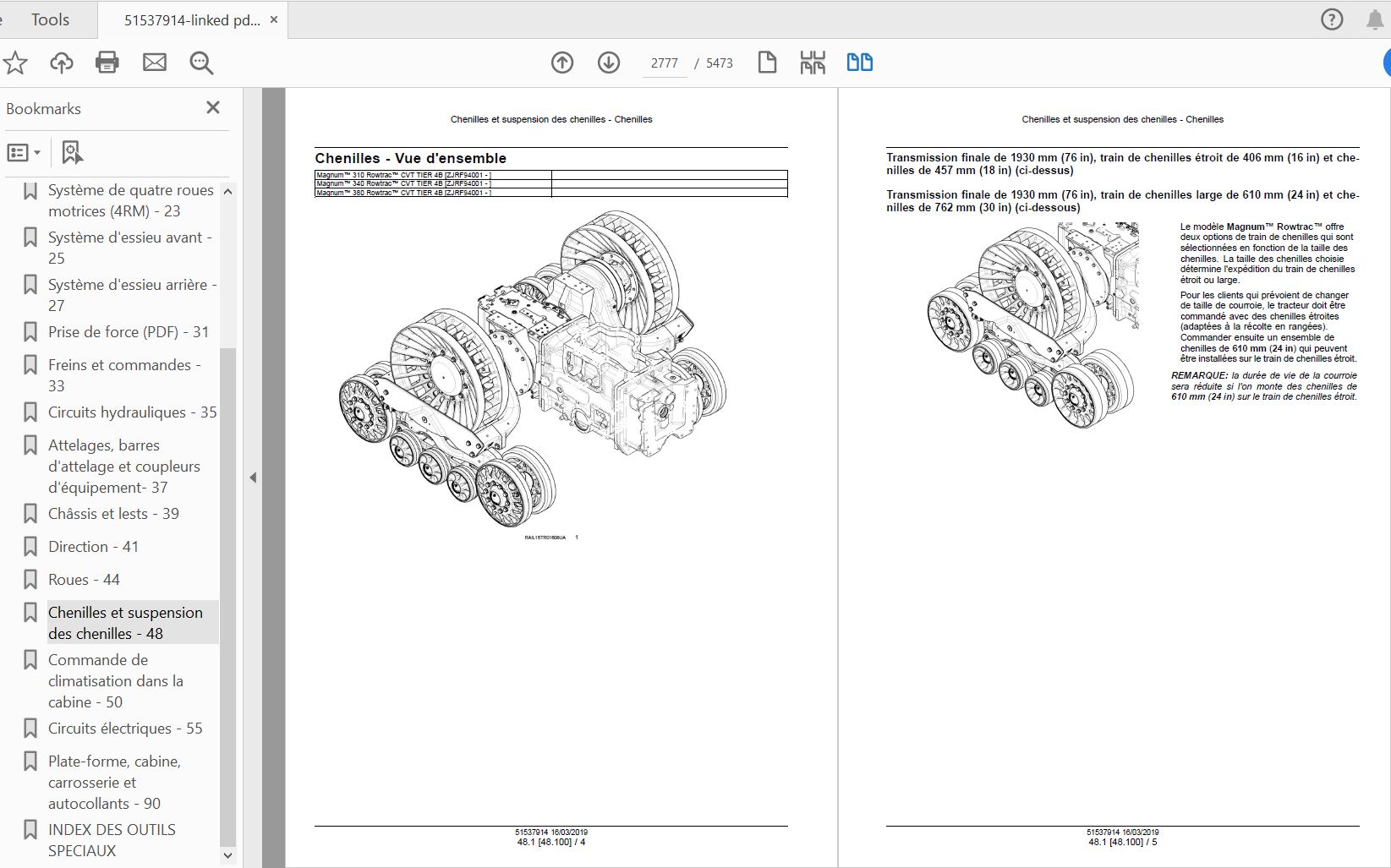Viewport: 1391px width, 868px height.
Task: Open the notifications bell
Action: click(x=1376, y=19)
